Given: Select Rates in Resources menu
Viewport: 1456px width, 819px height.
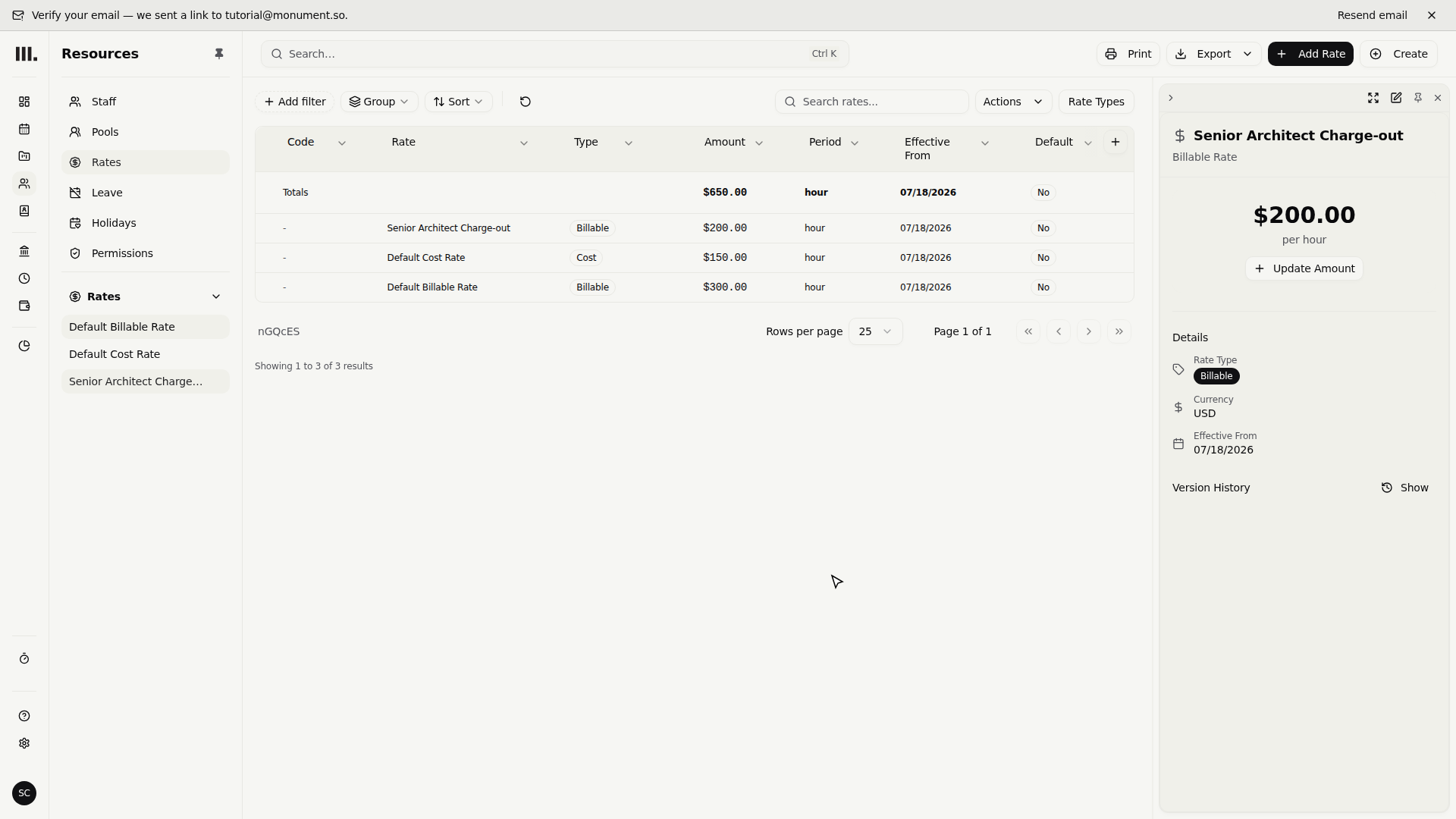Looking at the screenshot, I should (146, 162).
